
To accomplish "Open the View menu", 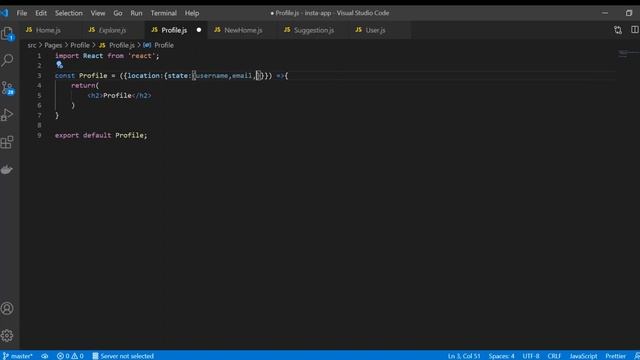I will 98,13.
